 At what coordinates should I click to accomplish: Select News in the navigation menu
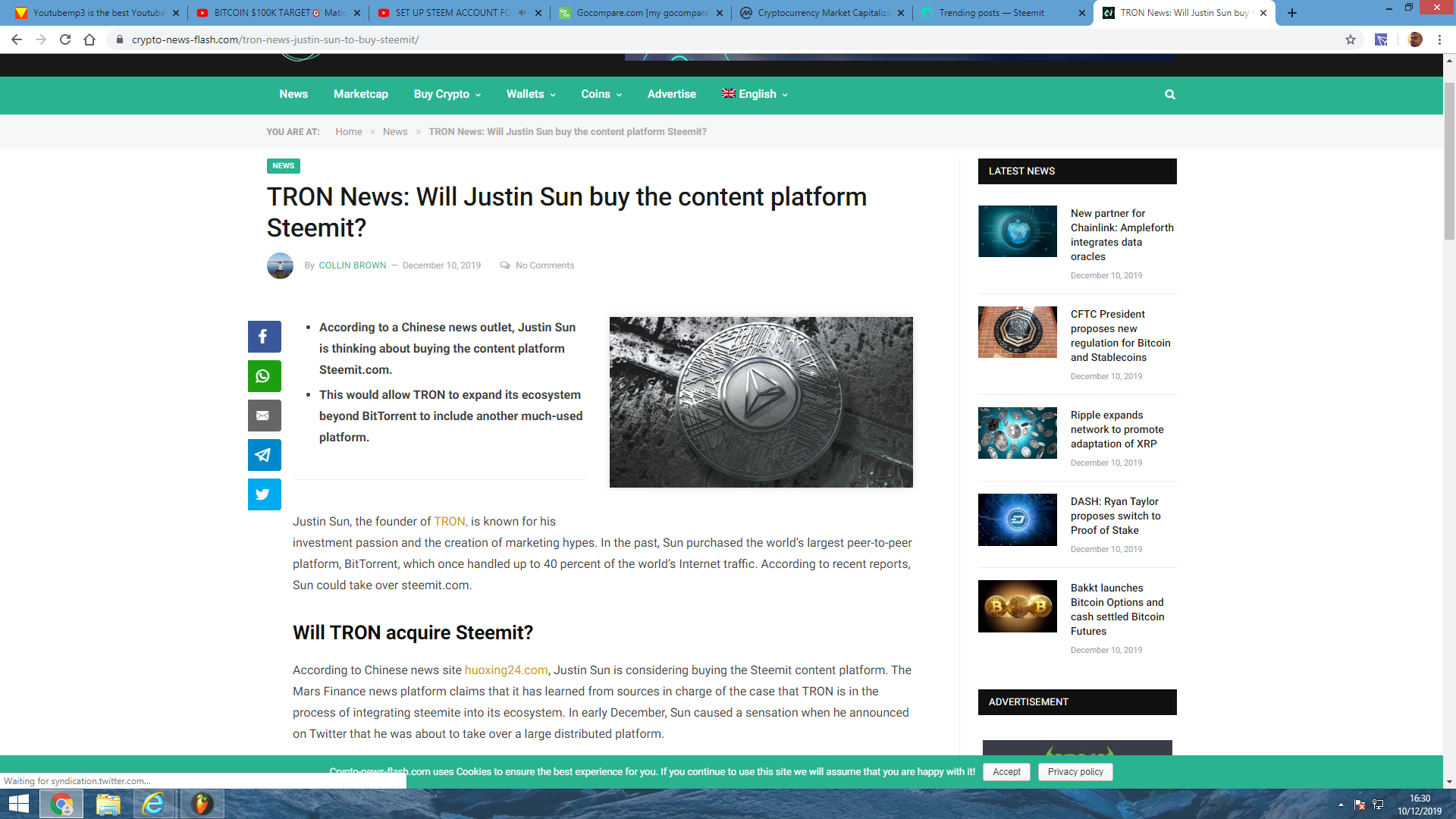[293, 94]
